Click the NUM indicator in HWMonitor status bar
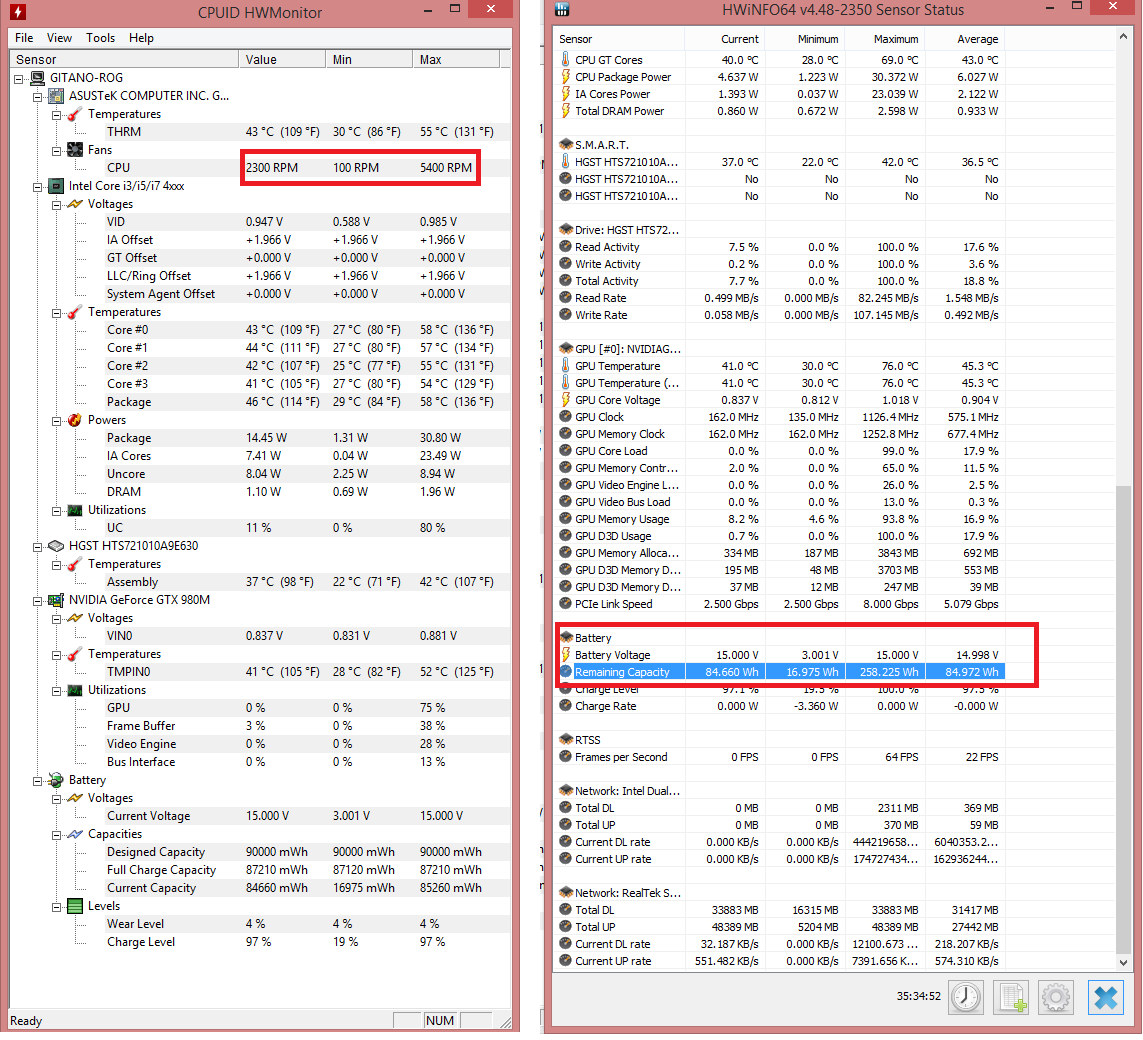Screen dimensions: 1143x1040 click(440, 1021)
